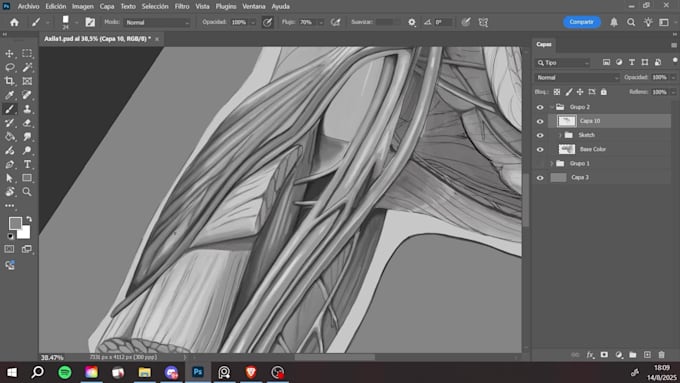Select the History Brush tool
Image resolution: width=680 pixels, height=383 pixels.
(x=9, y=123)
